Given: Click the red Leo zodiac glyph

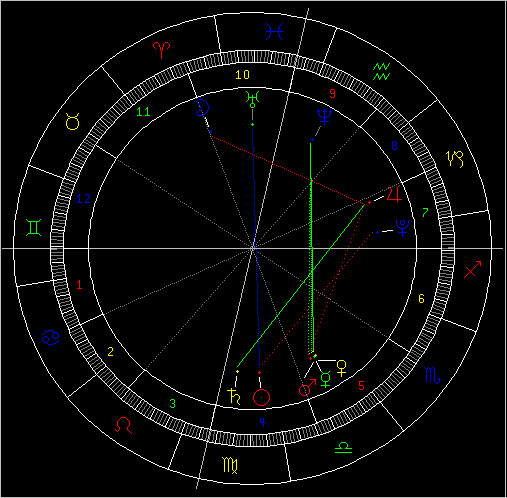Looking at the screenshot, I should [123, 425].
